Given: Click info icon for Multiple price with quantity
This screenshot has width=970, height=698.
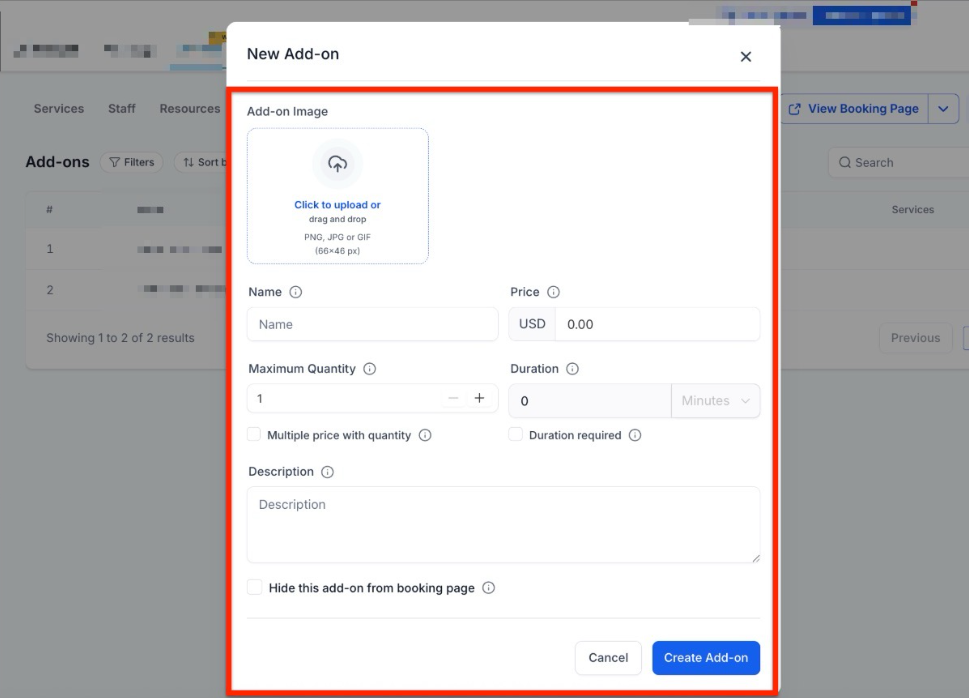Looking at the screenshot, I should 425,435.
